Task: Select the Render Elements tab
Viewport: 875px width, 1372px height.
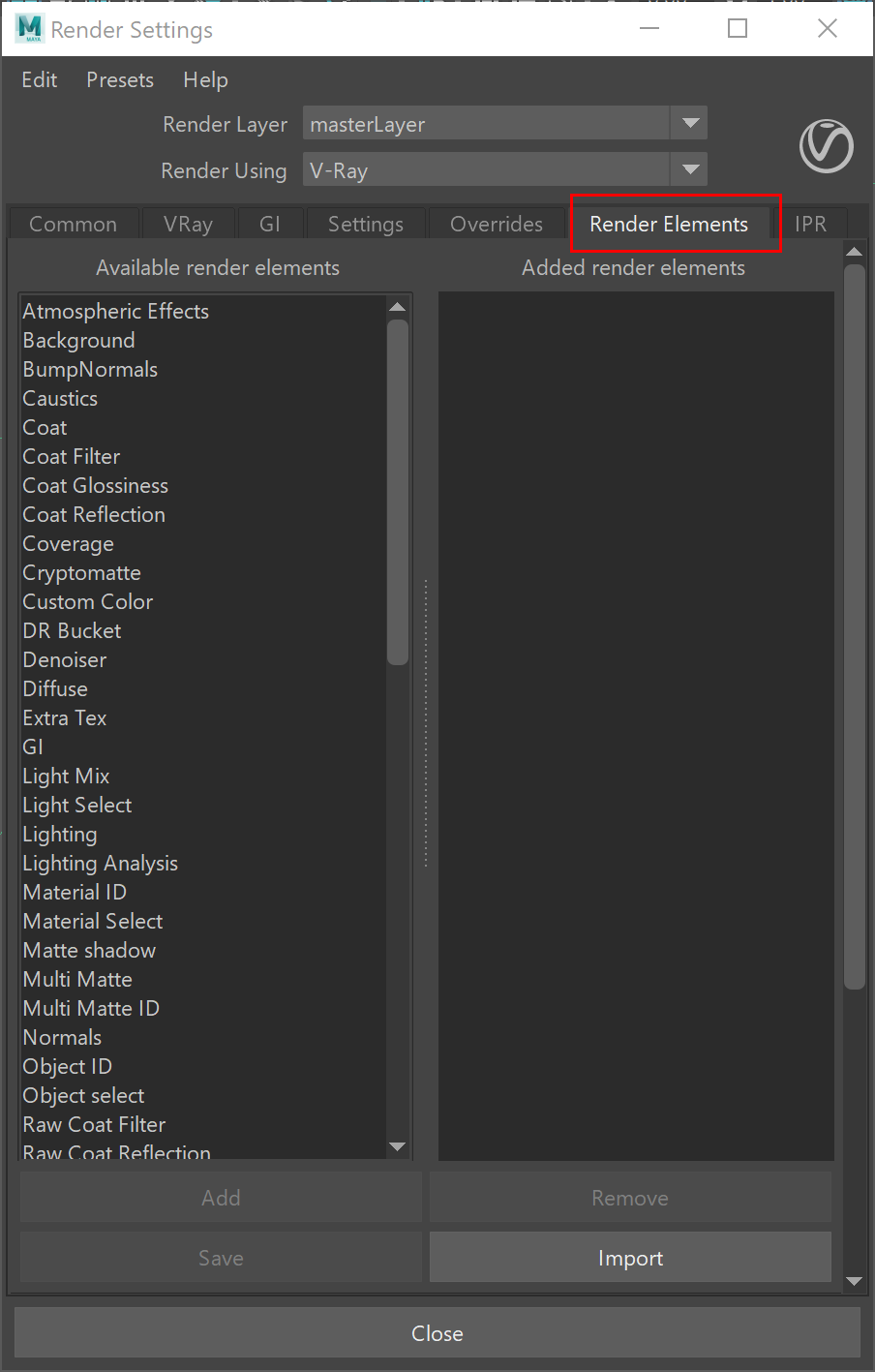Action: coord(669,224)
